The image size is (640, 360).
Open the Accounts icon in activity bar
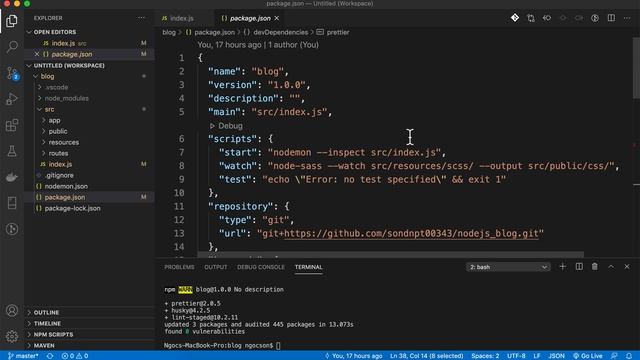pyautogui.click(x=12, y=311)
